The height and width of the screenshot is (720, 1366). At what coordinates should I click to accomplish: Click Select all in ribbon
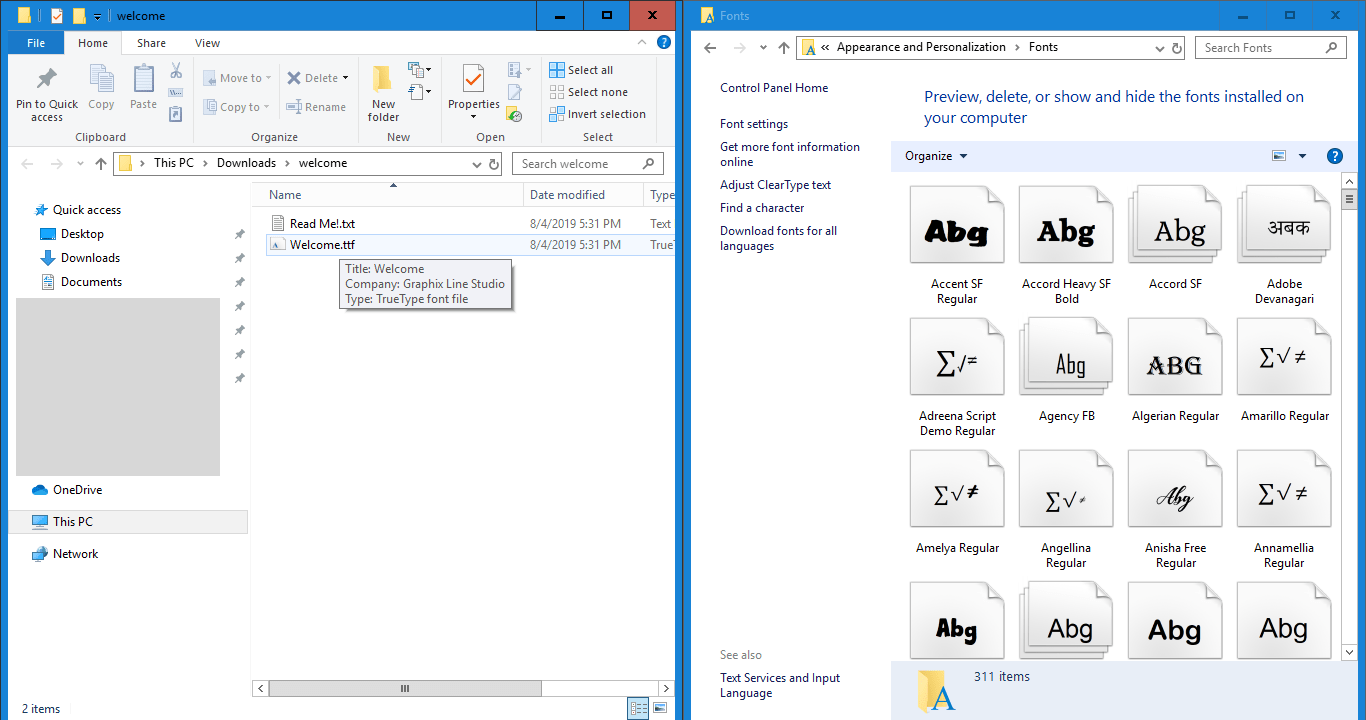click(581, 70)
